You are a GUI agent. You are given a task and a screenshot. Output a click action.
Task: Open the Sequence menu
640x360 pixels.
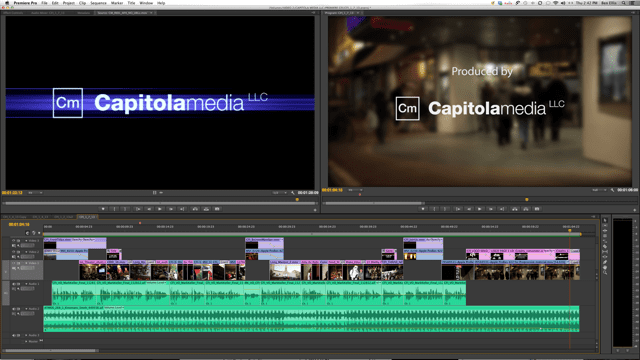98,3
